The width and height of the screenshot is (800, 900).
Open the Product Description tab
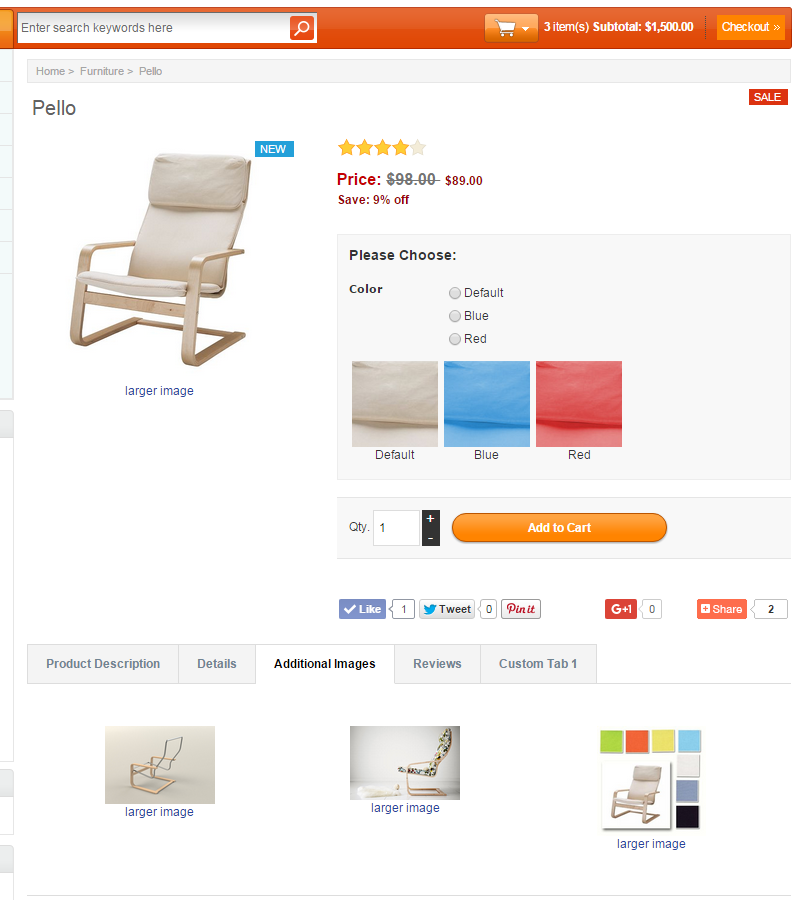(x=101, y=663)
